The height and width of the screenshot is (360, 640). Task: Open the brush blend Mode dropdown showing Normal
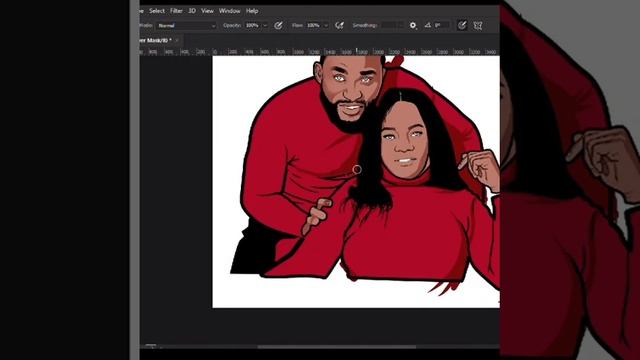click(186, 25)
